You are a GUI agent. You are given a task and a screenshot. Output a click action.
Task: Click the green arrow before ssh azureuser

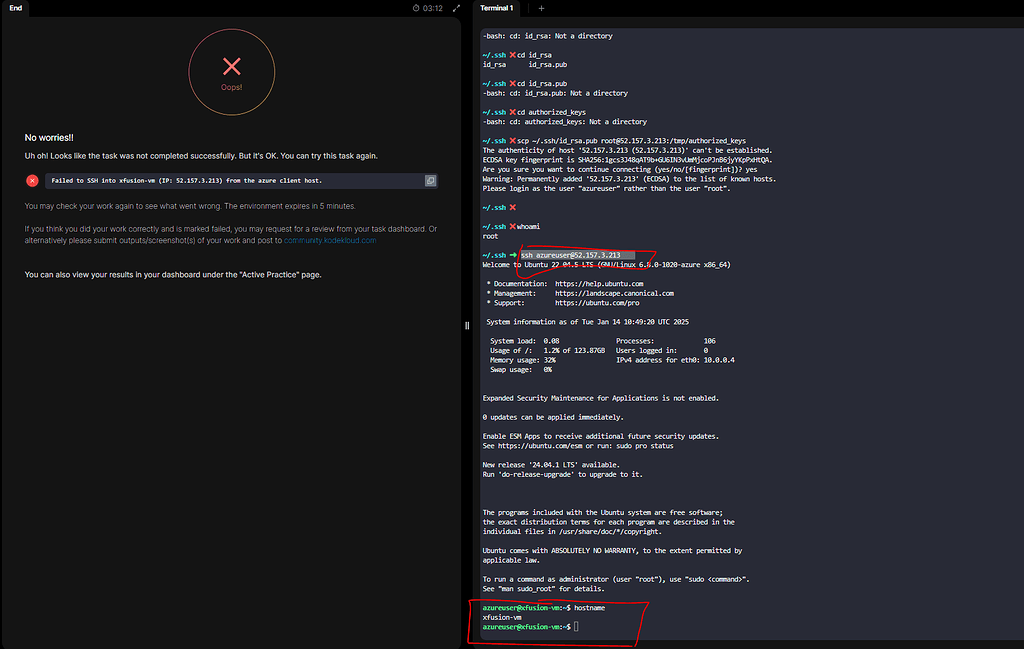coord(513,255)
